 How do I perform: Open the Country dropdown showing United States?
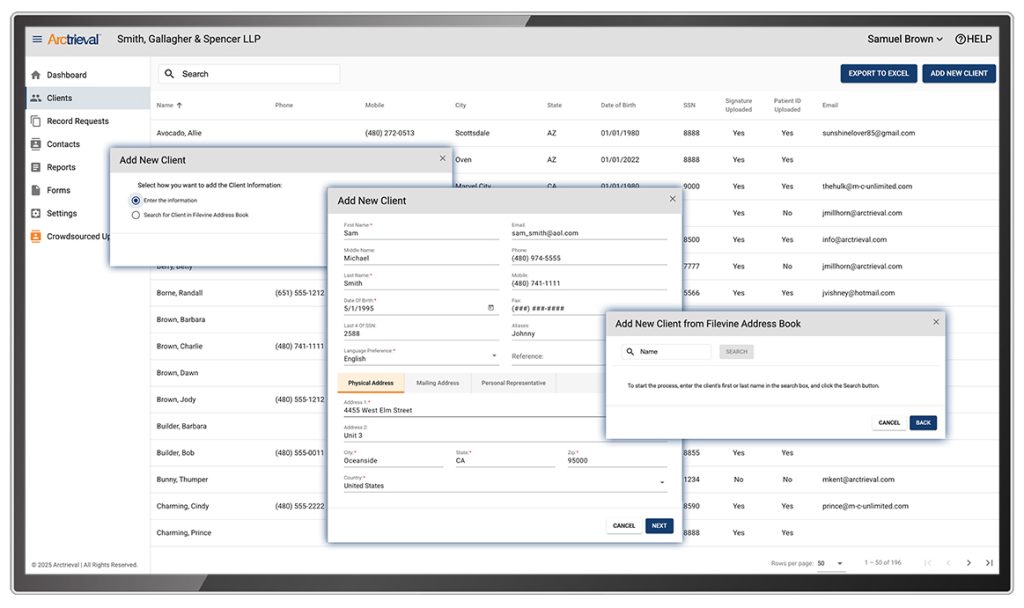pos(661,484)
